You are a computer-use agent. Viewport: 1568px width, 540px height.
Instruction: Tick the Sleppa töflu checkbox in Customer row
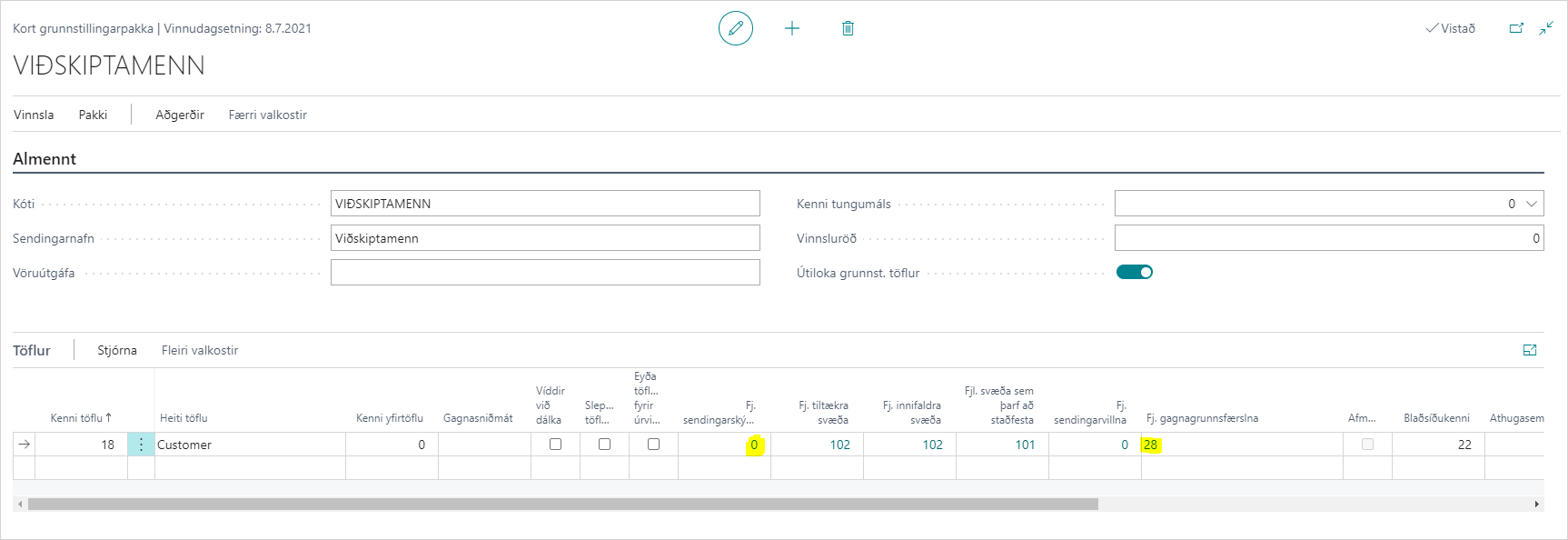(x=604, y=445)
